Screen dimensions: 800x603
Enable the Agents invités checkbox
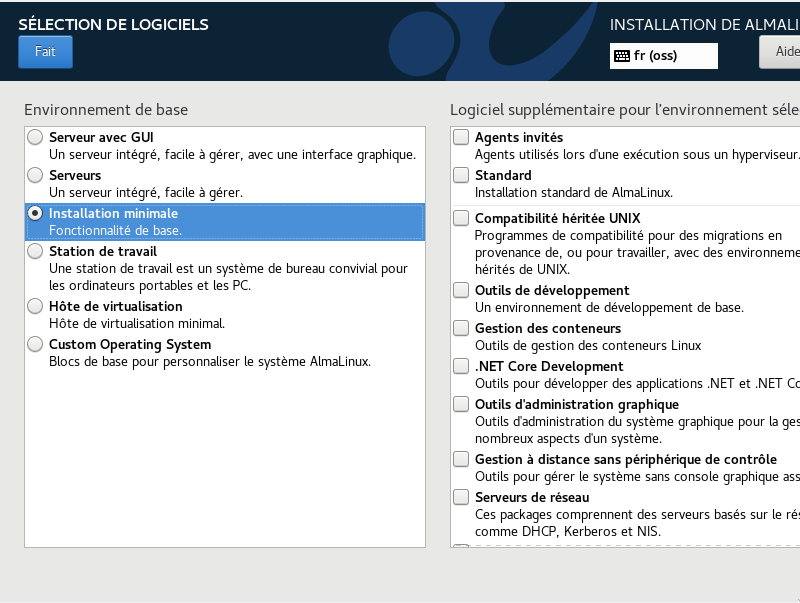pos(461,137)
